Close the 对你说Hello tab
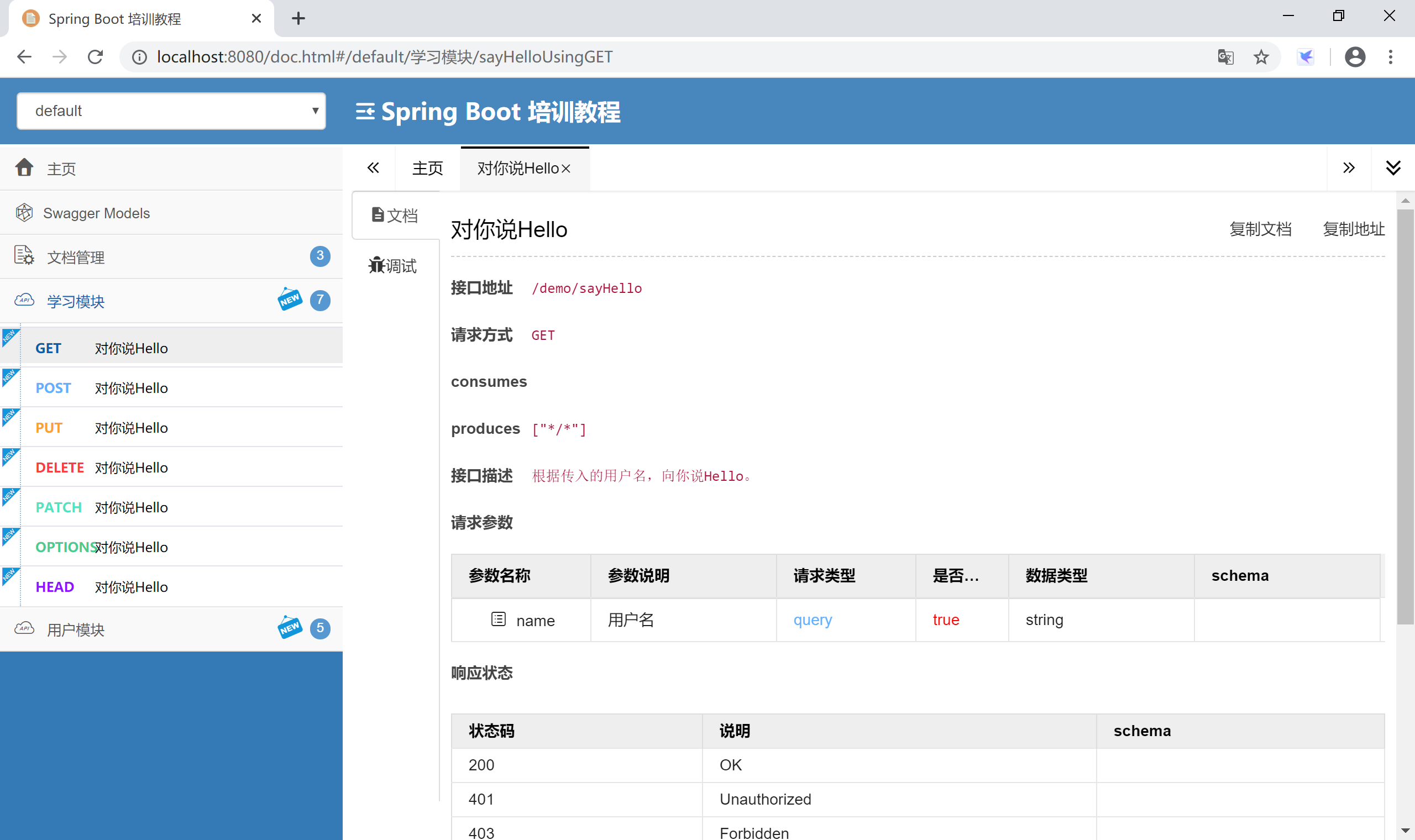Image resolution: width=1415 pixels, height=840 pixels. [x=566, y=169]
